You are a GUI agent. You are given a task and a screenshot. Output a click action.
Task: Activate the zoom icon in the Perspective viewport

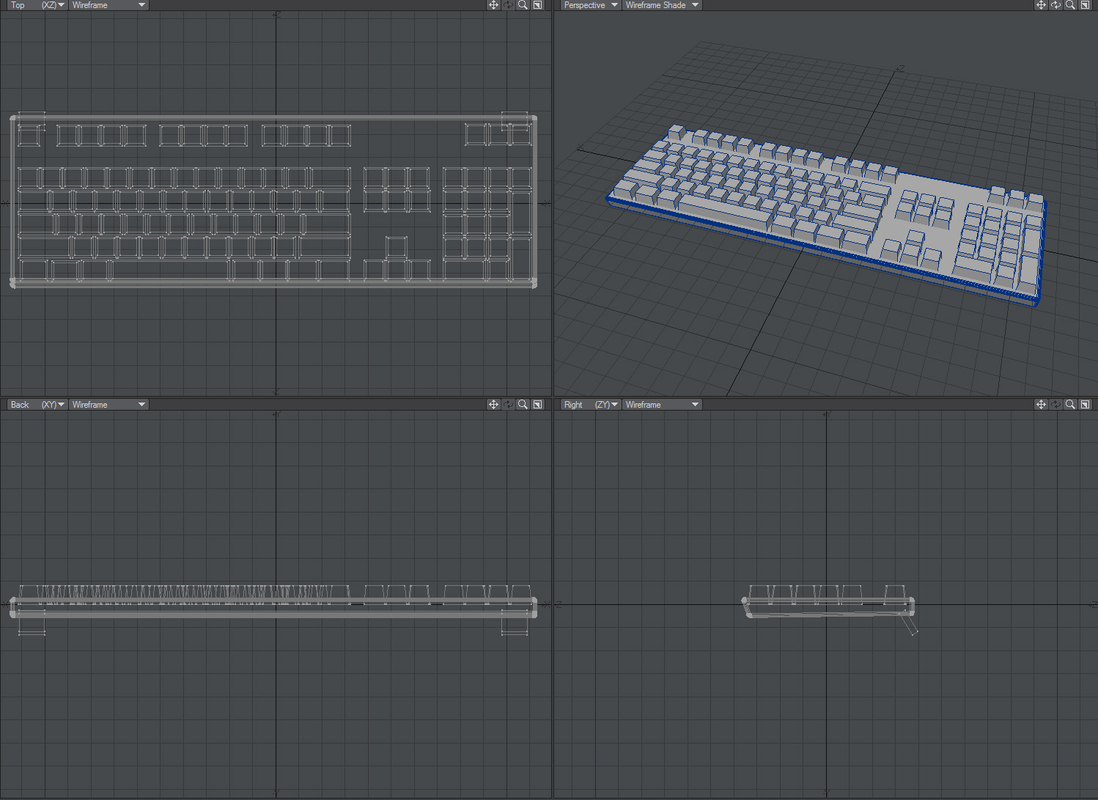[x=1069, y=5]
